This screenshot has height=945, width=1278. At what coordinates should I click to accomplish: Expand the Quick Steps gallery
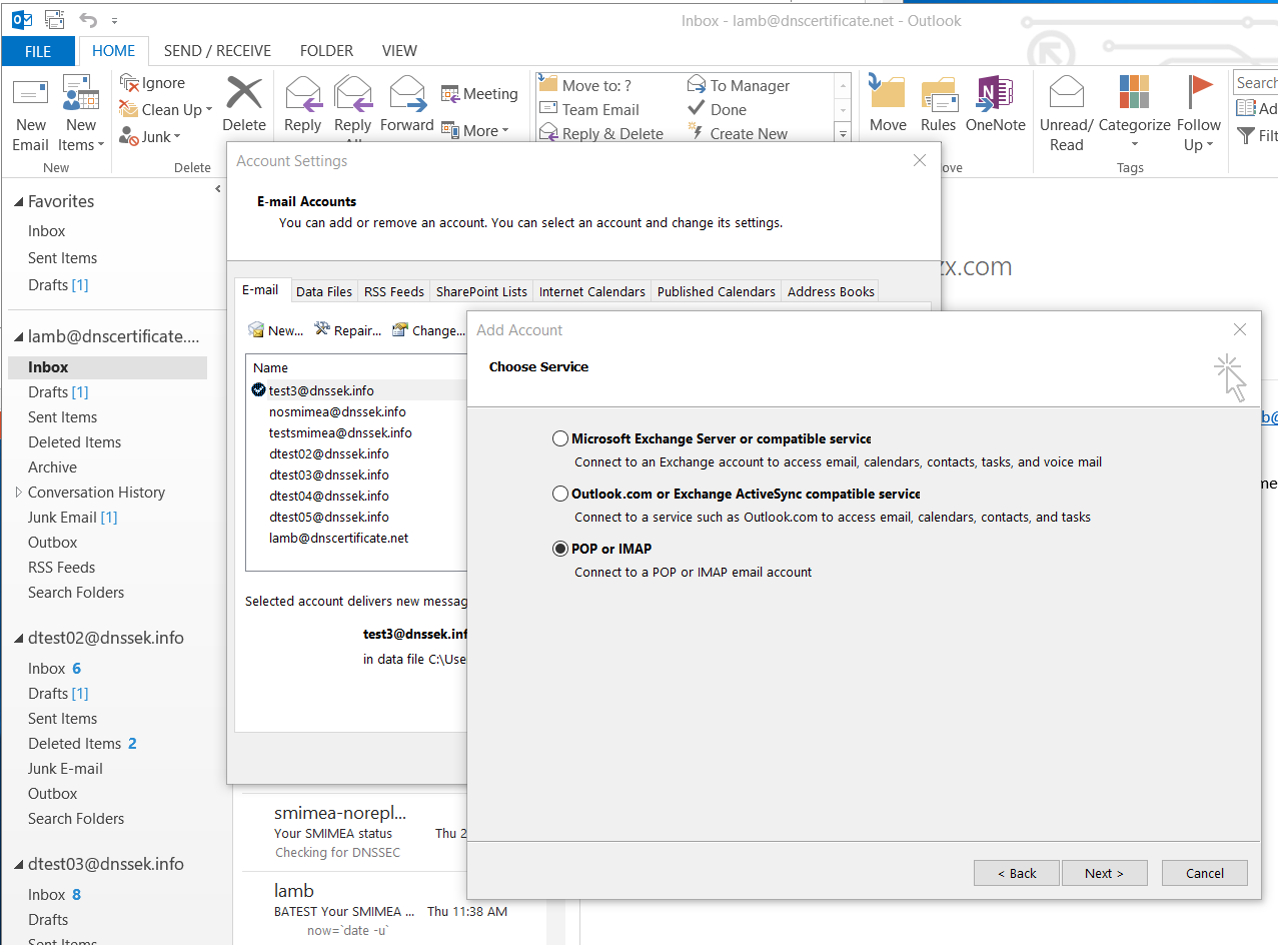(x=843, y=133)
